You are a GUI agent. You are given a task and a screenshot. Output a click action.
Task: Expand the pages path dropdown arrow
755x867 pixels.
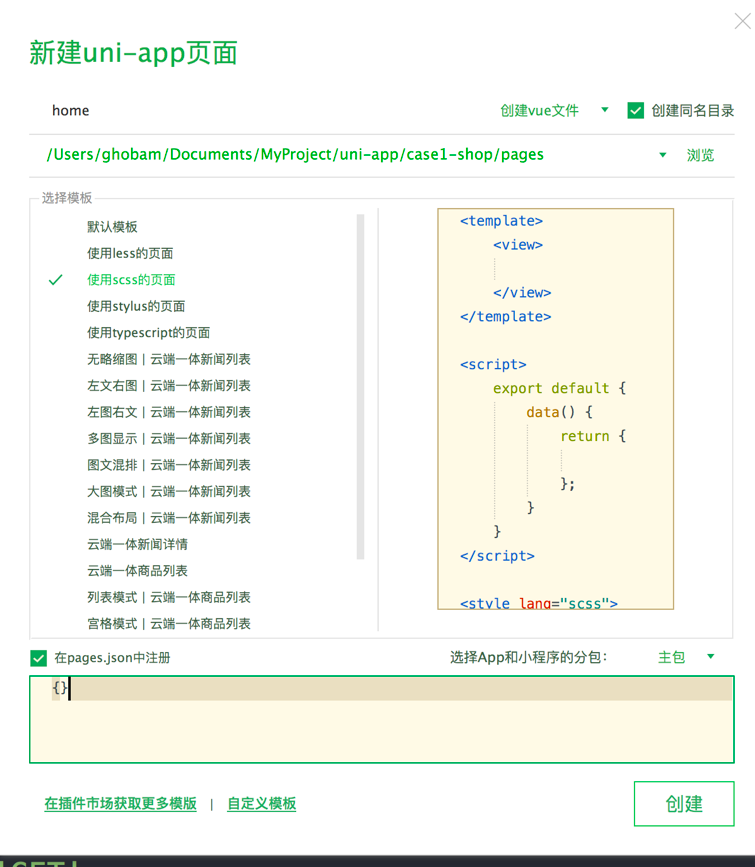663,155
